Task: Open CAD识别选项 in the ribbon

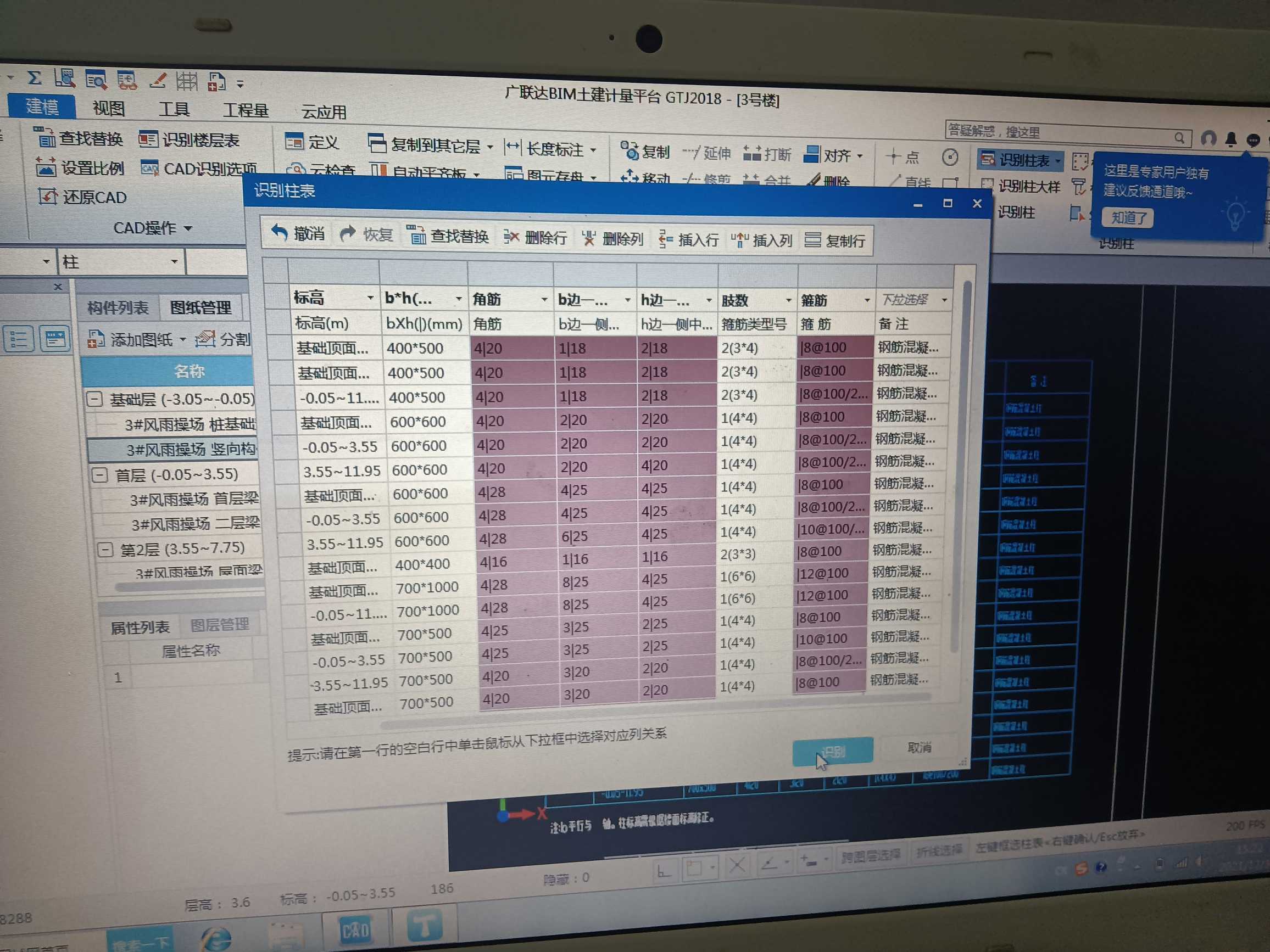Action: tap(199, 169)
